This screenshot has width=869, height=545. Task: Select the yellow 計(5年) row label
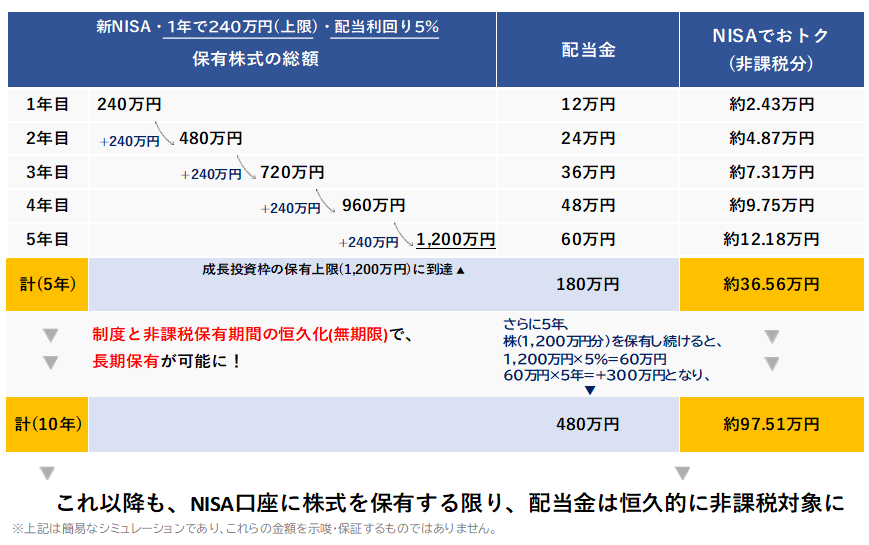tap(47, 284)
